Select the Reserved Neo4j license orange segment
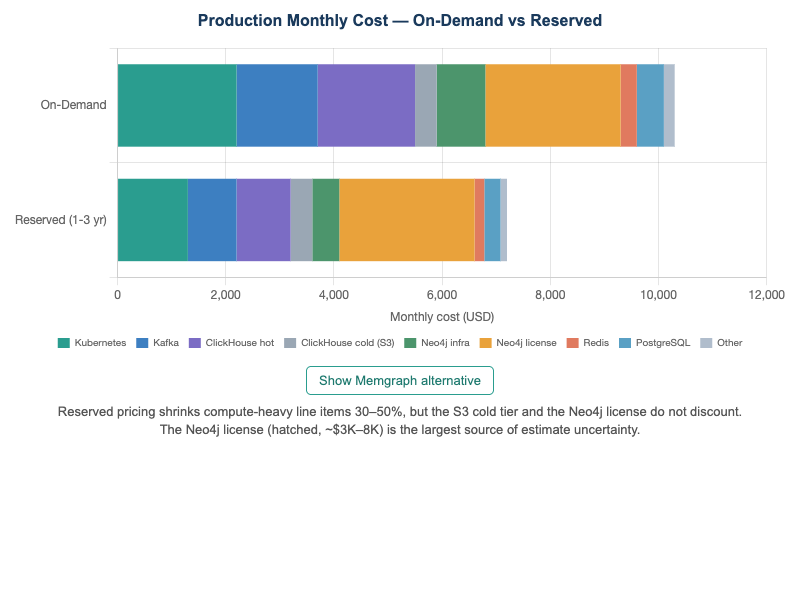The width and height of the screenshot is (800, 600). pyautogui.click(x=407, y=220)
